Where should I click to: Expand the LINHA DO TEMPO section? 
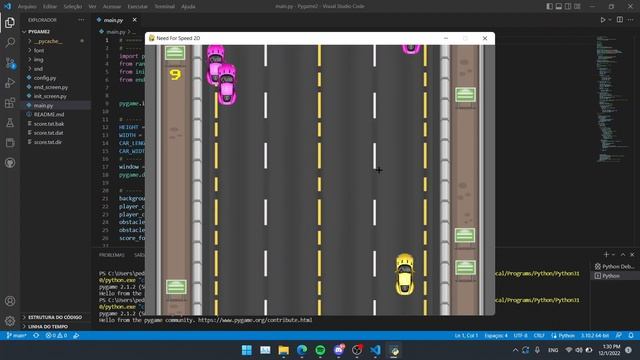point(48,327)
